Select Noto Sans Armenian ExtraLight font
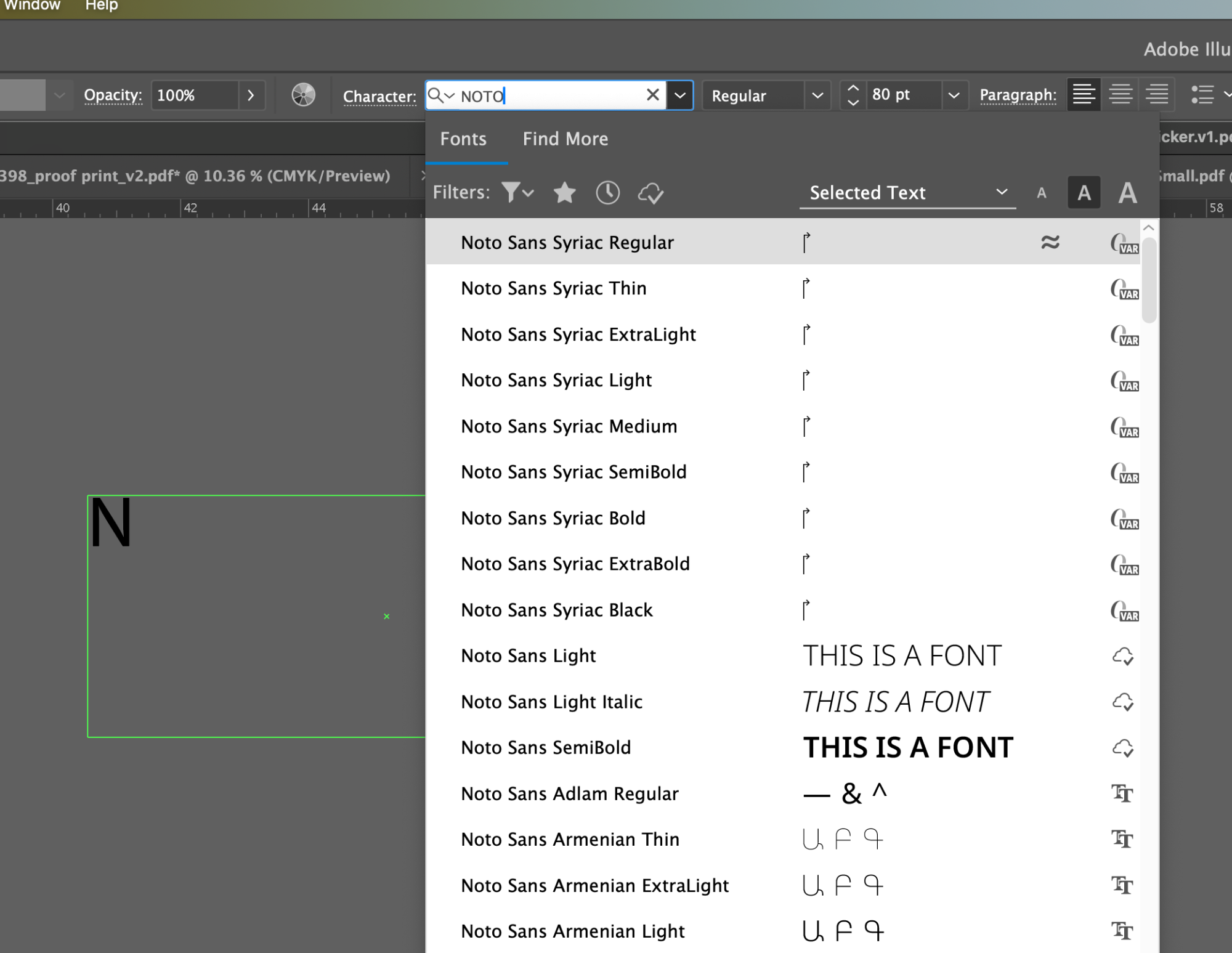This screenshot has height=953, width=1232. click(x=782, y=885)
